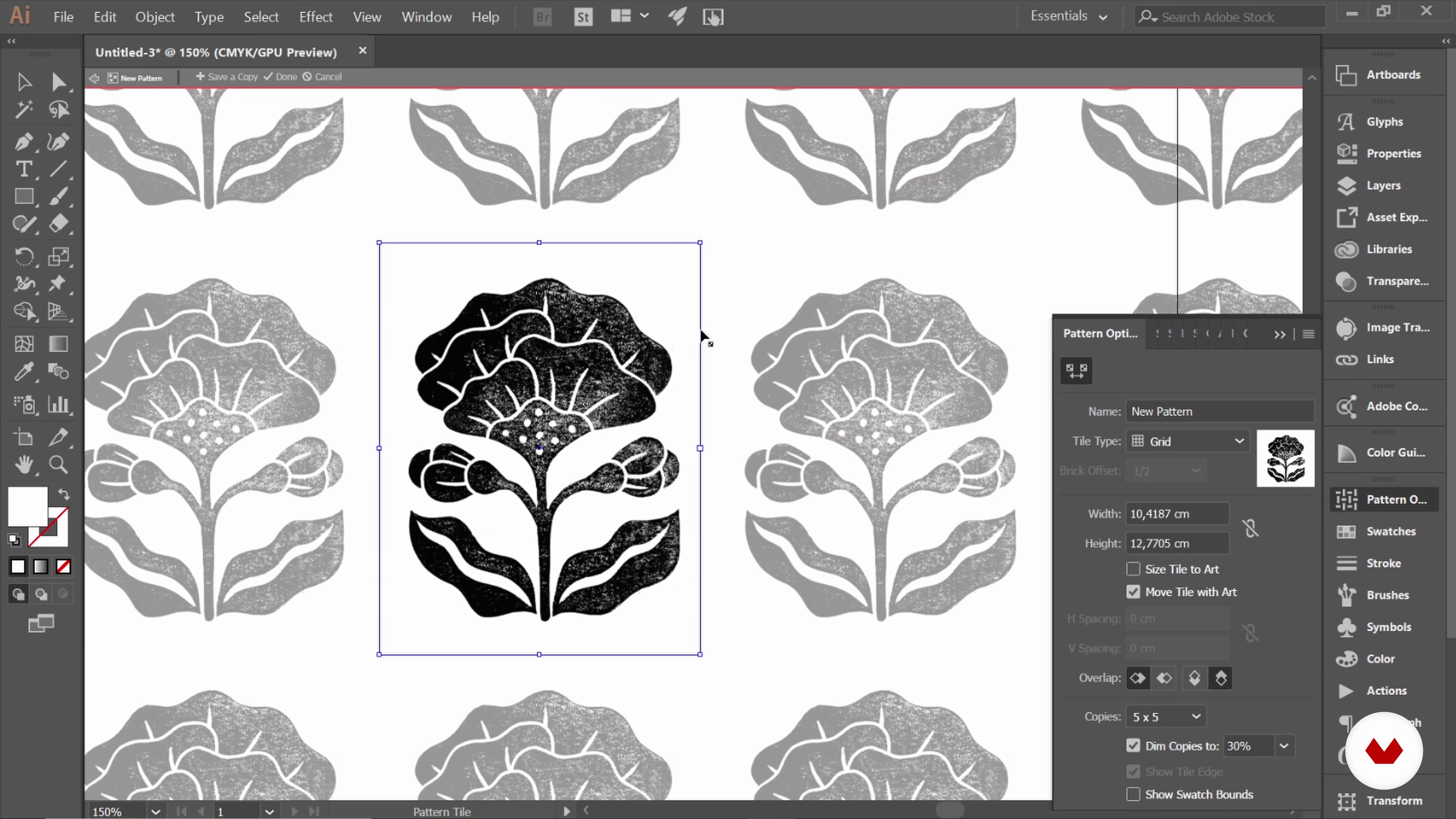Screen dimensions: 1456x819
Task: Toggle width and height proportion link
Action: [x=1250, y=529]
